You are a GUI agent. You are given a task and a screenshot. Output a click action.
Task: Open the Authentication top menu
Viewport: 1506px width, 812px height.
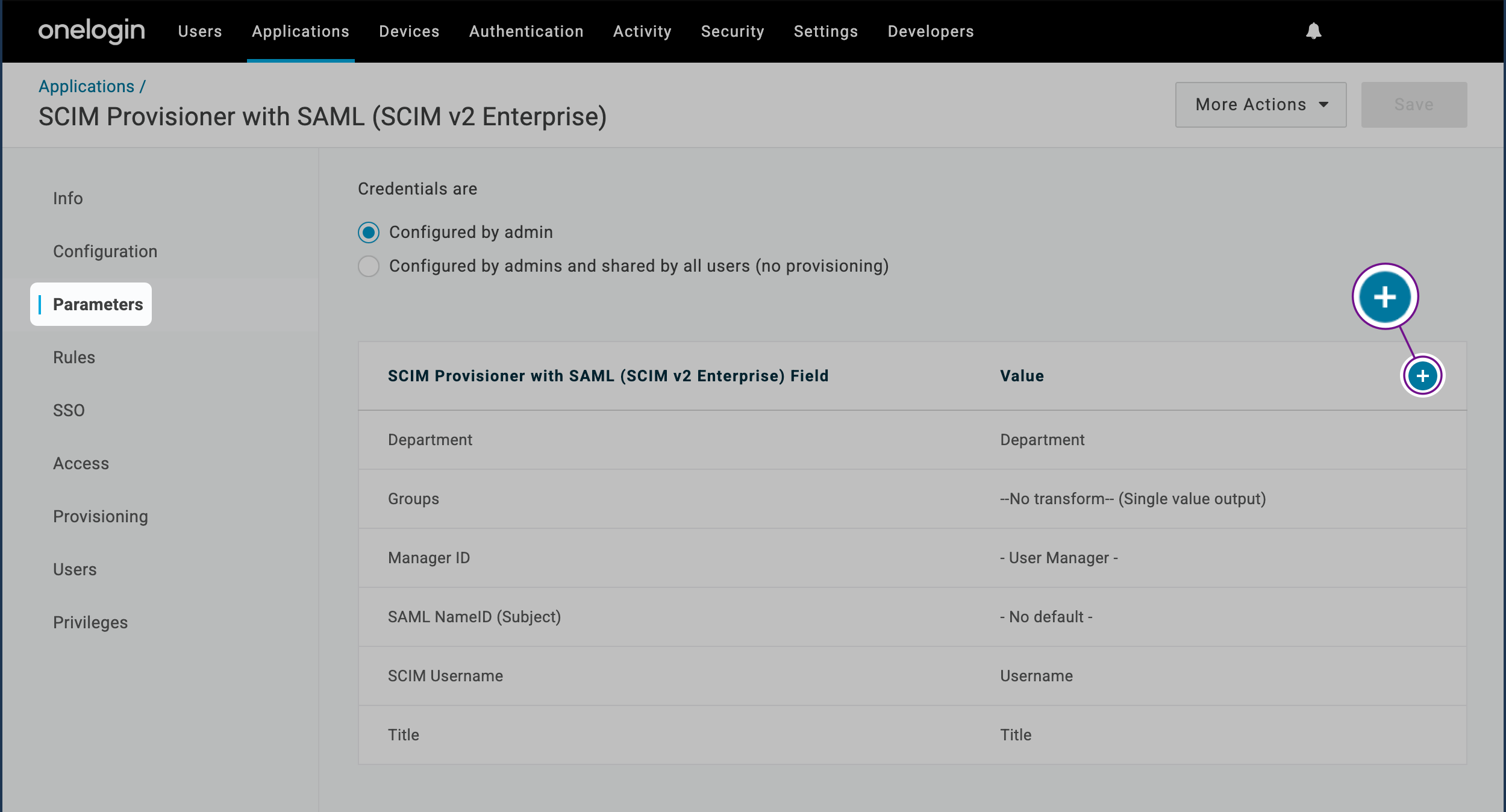click(526, 31)
